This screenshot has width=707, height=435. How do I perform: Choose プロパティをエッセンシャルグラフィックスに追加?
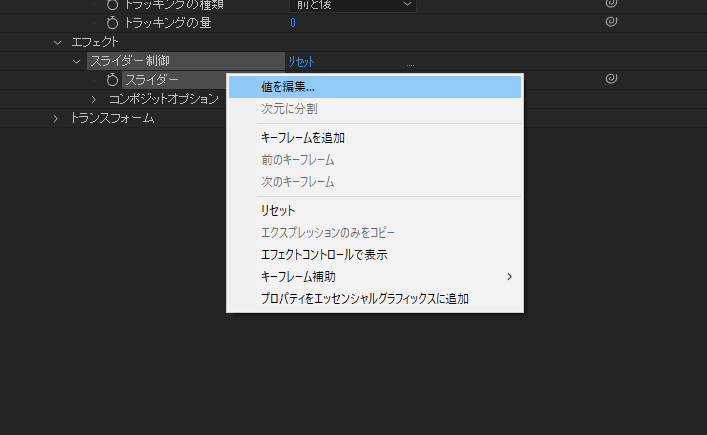point(375,299)
